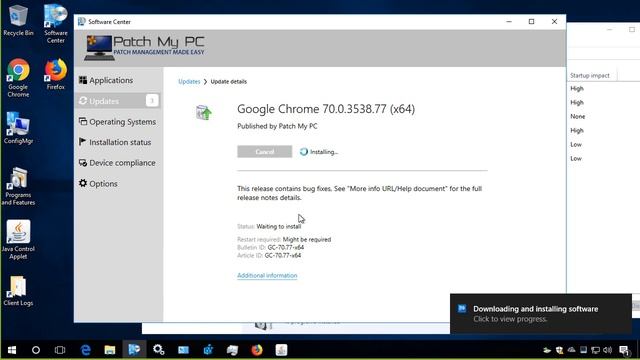Click the Google Chrome 70.0.3538.77 title
This screenshot has width=640, height=360.
[x=326, y=109]
